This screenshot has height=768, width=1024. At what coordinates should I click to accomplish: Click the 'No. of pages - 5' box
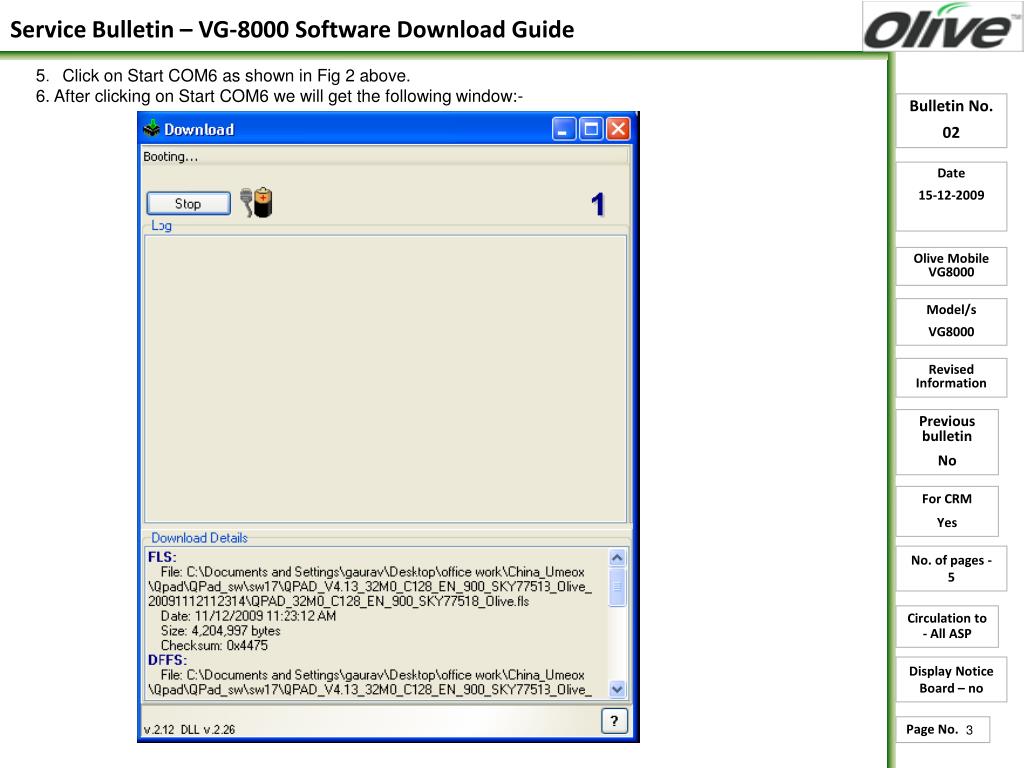coord(951,568)
